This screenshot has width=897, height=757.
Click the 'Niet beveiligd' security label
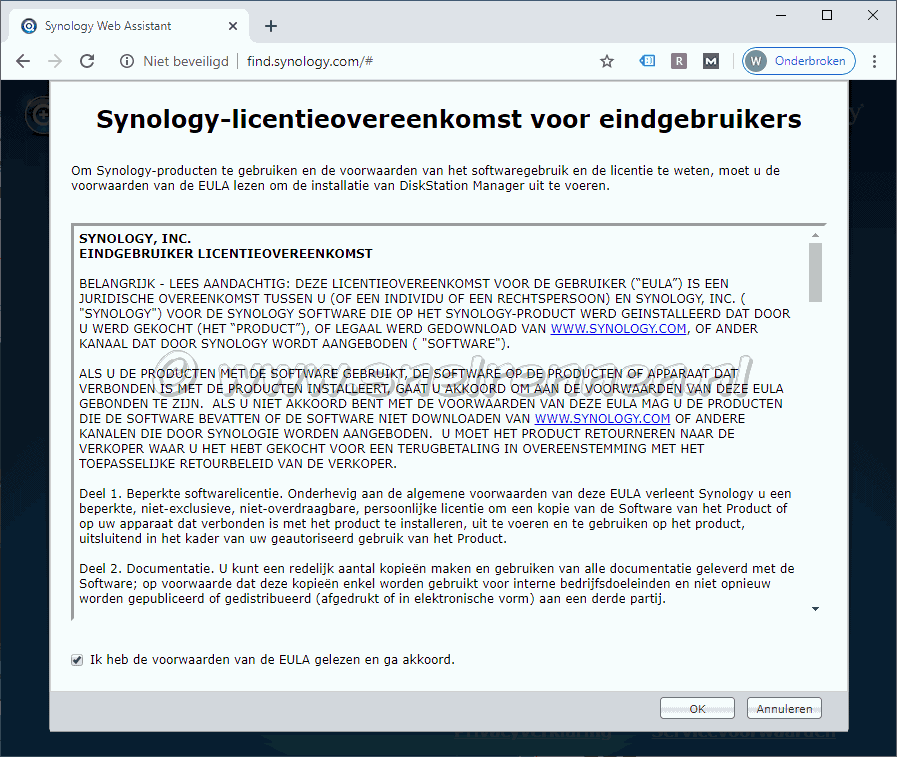[x=186, y=61]
